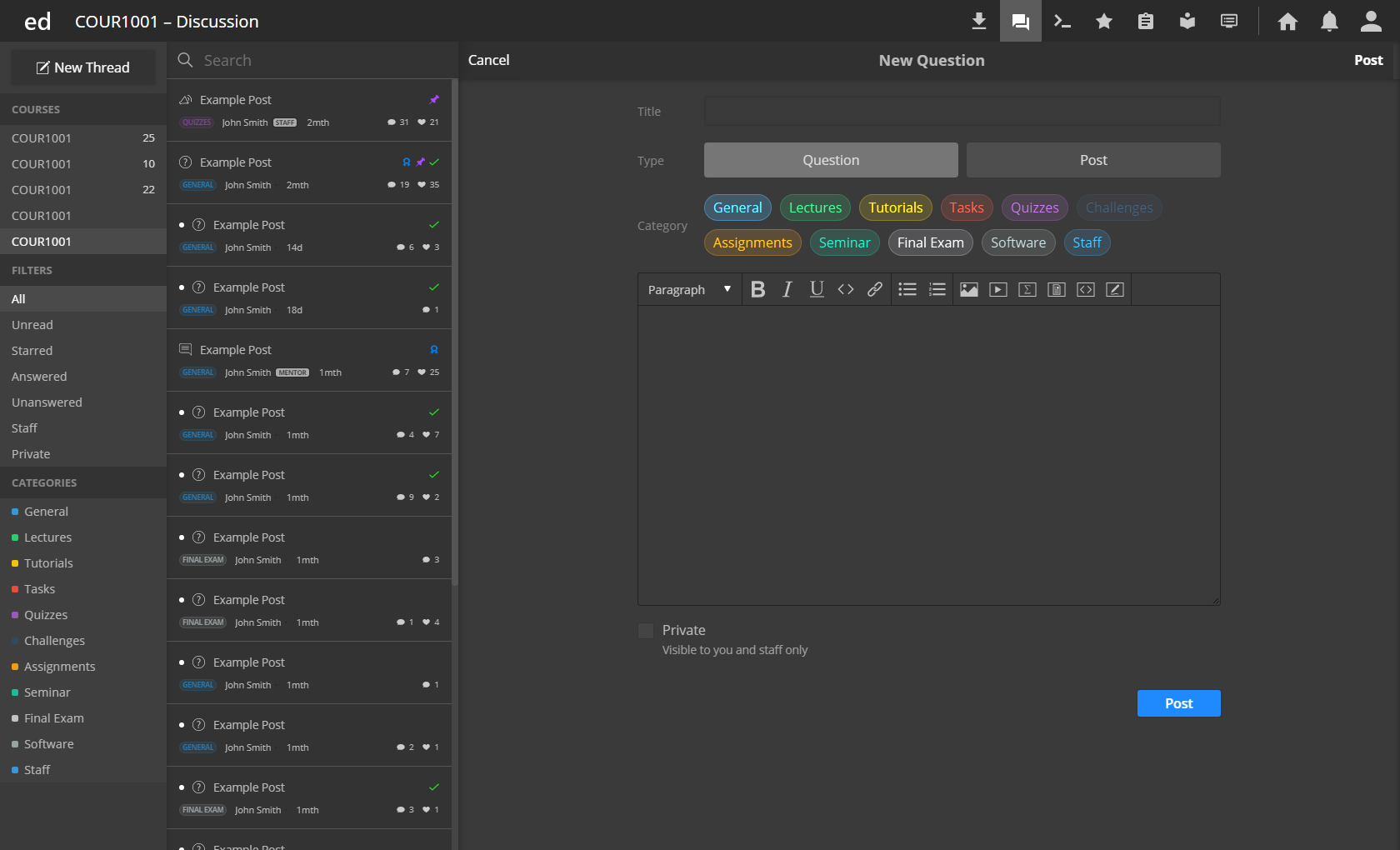
Task: Select the Quizzes category pill
Action: click(1034, 207)
